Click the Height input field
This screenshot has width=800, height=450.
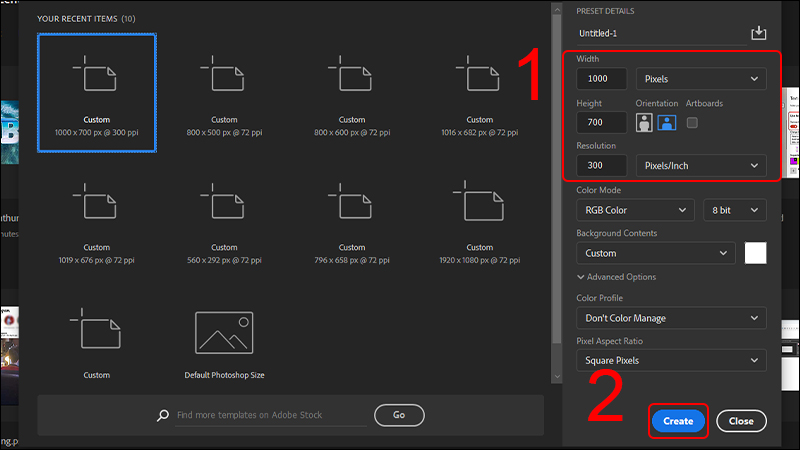(602, 122)
